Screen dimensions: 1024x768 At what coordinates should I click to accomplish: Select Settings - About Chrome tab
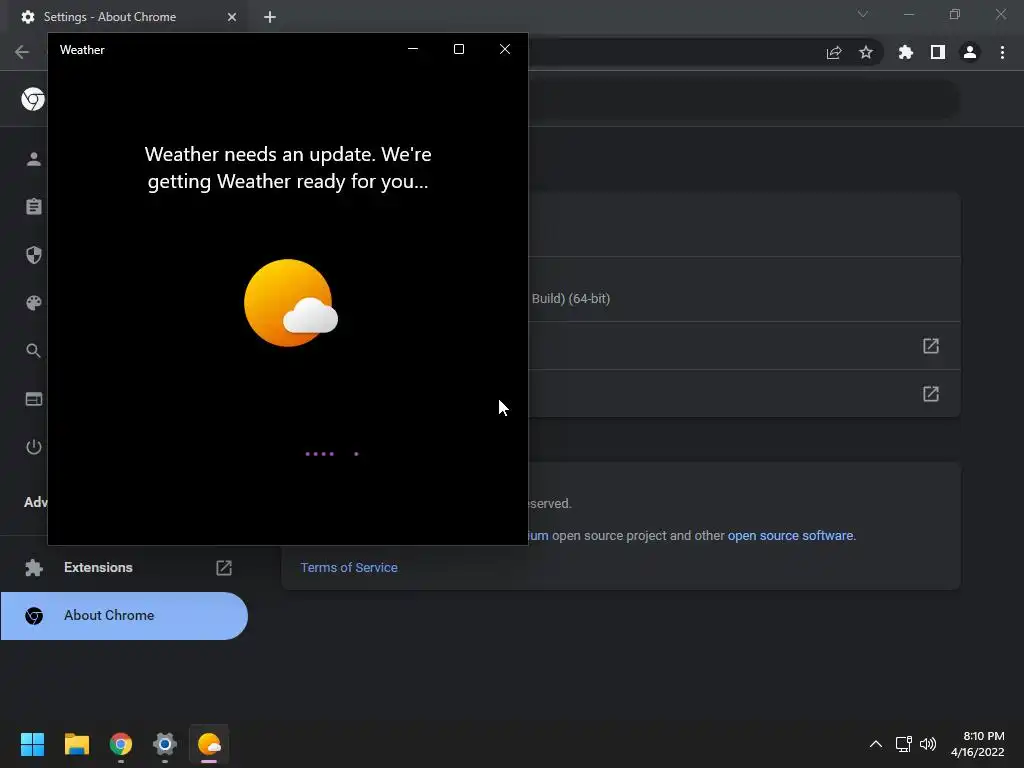(110, 17)
